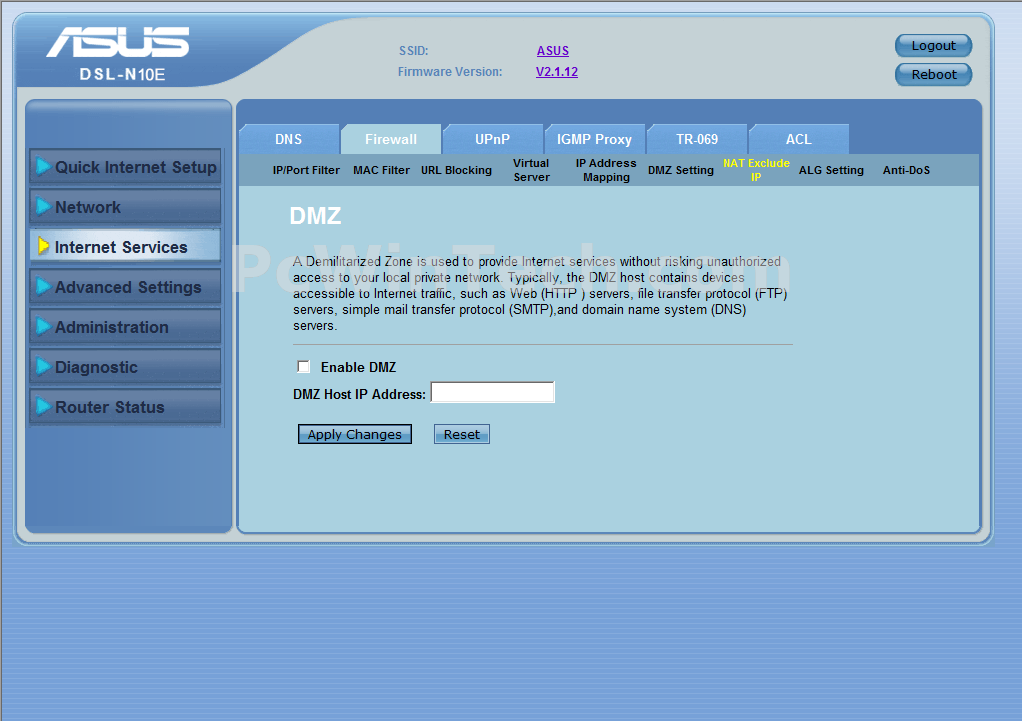Screen dimensions: 1022x721
Task: Open the Diagnostic section
Action: pyautogui.click(x=125, y=367)
